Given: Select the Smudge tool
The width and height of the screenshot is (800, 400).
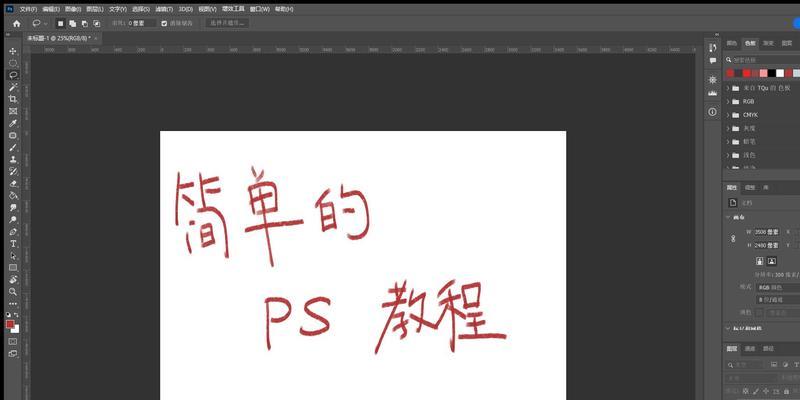Looking at the screenshot, I should 13,208.
